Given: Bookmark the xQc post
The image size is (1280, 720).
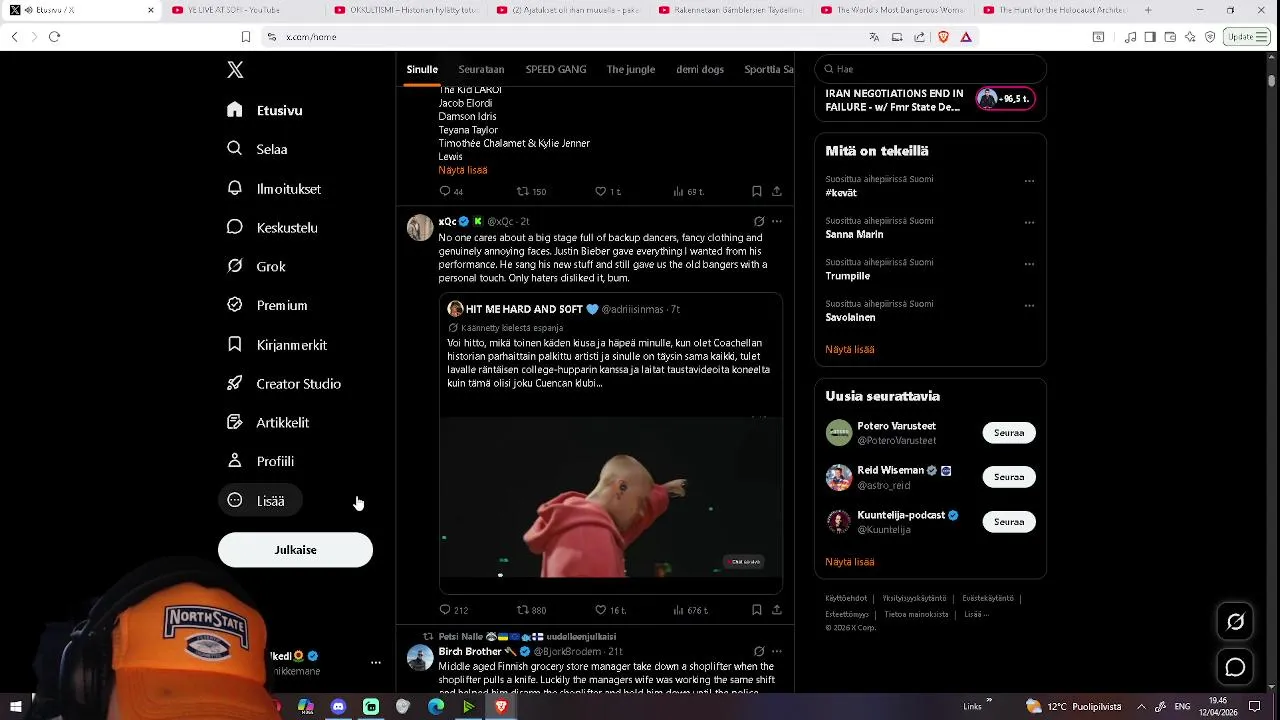Looking at the screenshot, I should [756, 610].
